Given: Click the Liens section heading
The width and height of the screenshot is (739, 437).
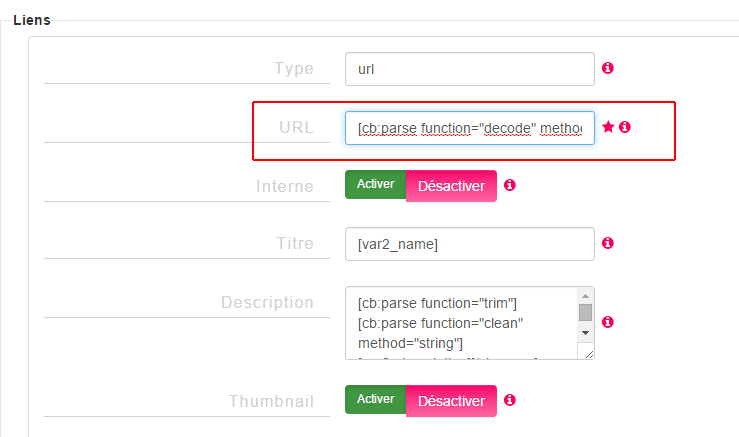Looking at the screenshot, I should click(32, 20).
